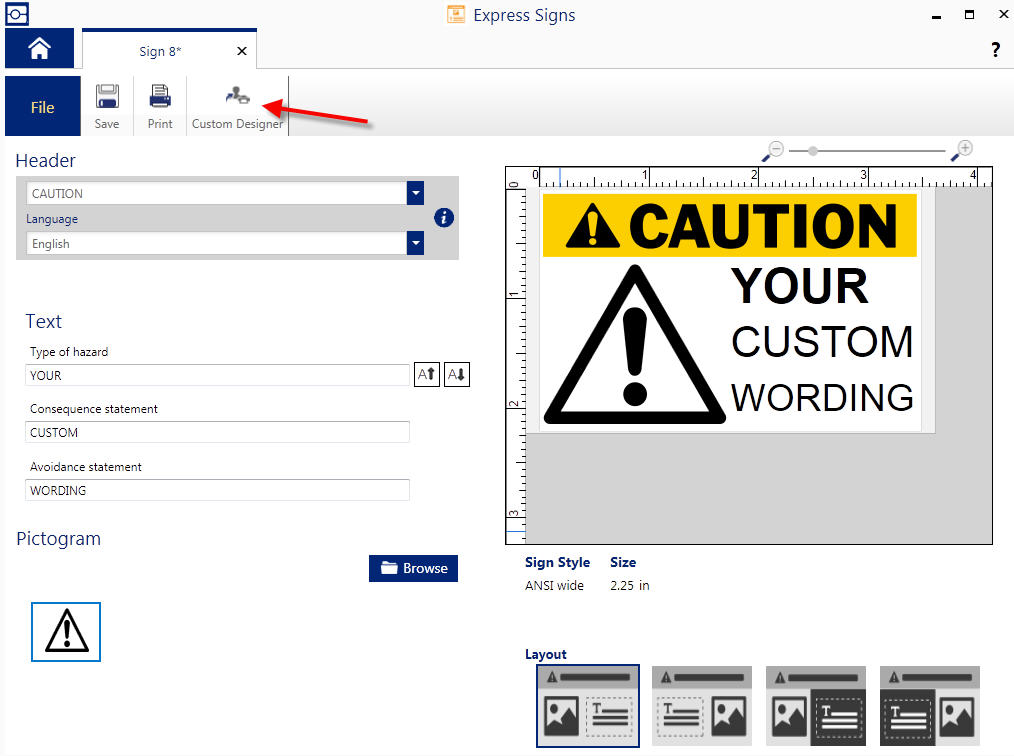Select the large warning triangle on preview

click(x=635, y=346)
